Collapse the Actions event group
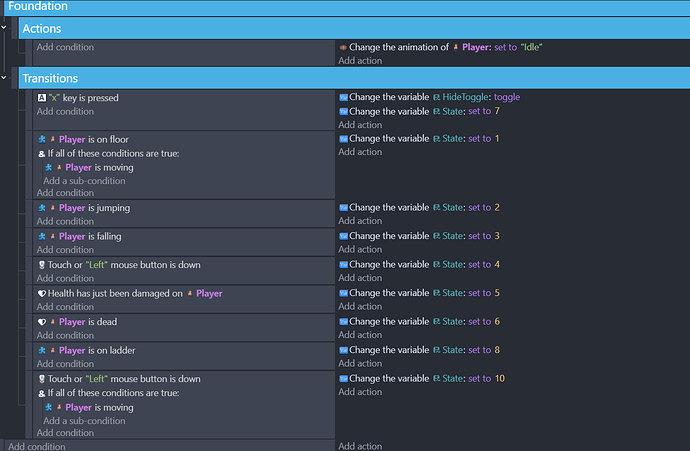This screenshot has width=690, height=451. pyautogui.click(x=4, y=29)
